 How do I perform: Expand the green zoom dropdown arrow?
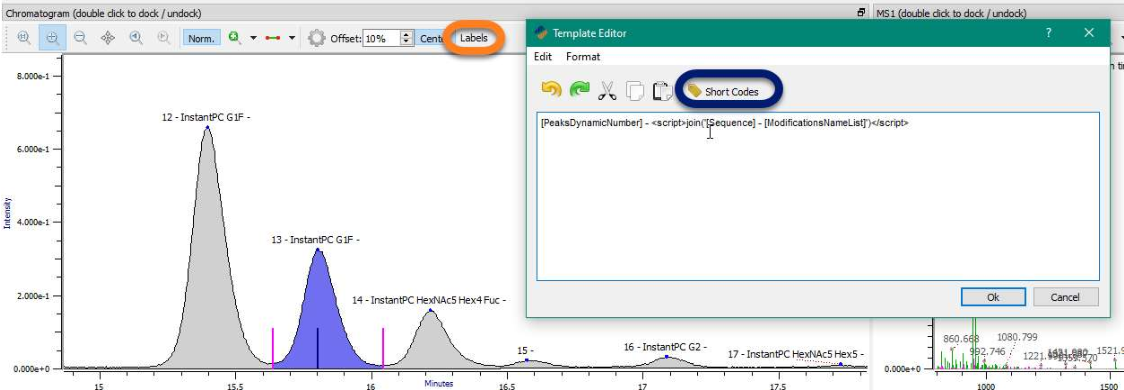tap(253, 39)
